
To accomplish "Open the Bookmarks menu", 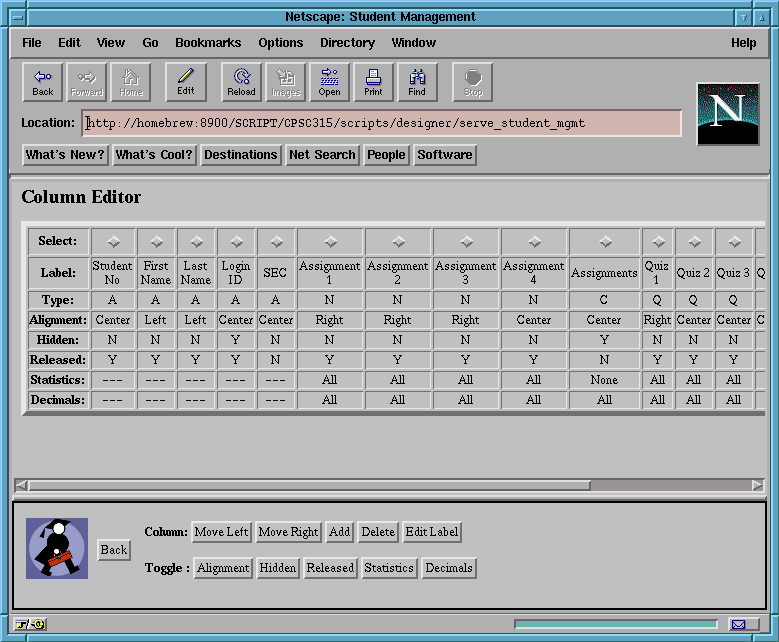I will click(208, 43).
